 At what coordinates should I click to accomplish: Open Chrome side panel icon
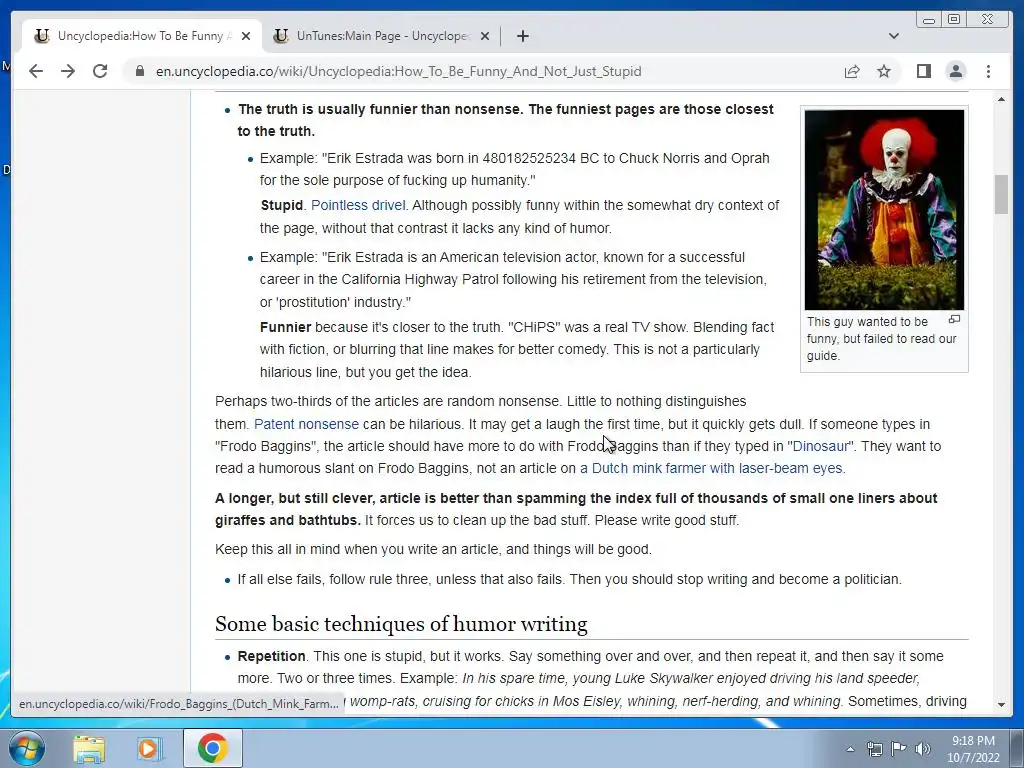tap(923, 71)
